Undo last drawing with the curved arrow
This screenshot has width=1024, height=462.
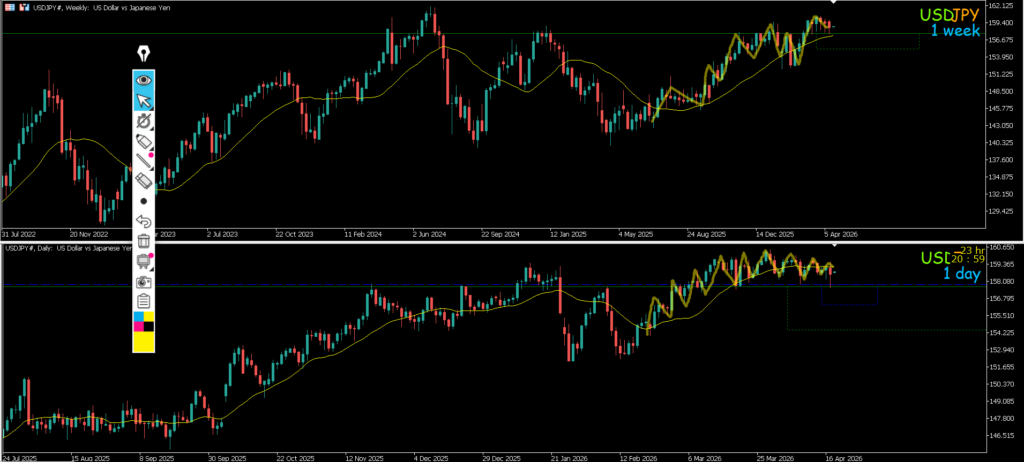[144, 221]
